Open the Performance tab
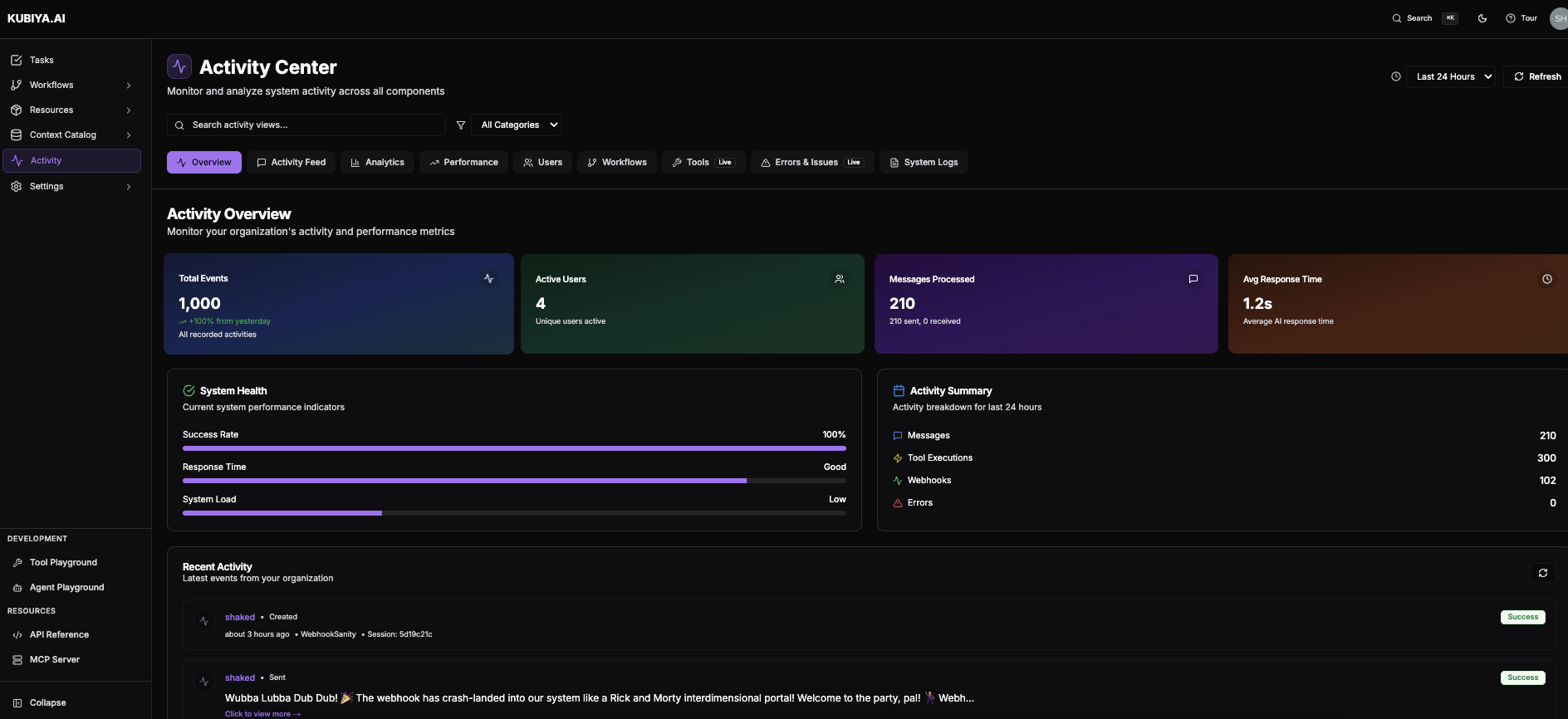Viewport: 1568px width, 719px height. (463, 162)
